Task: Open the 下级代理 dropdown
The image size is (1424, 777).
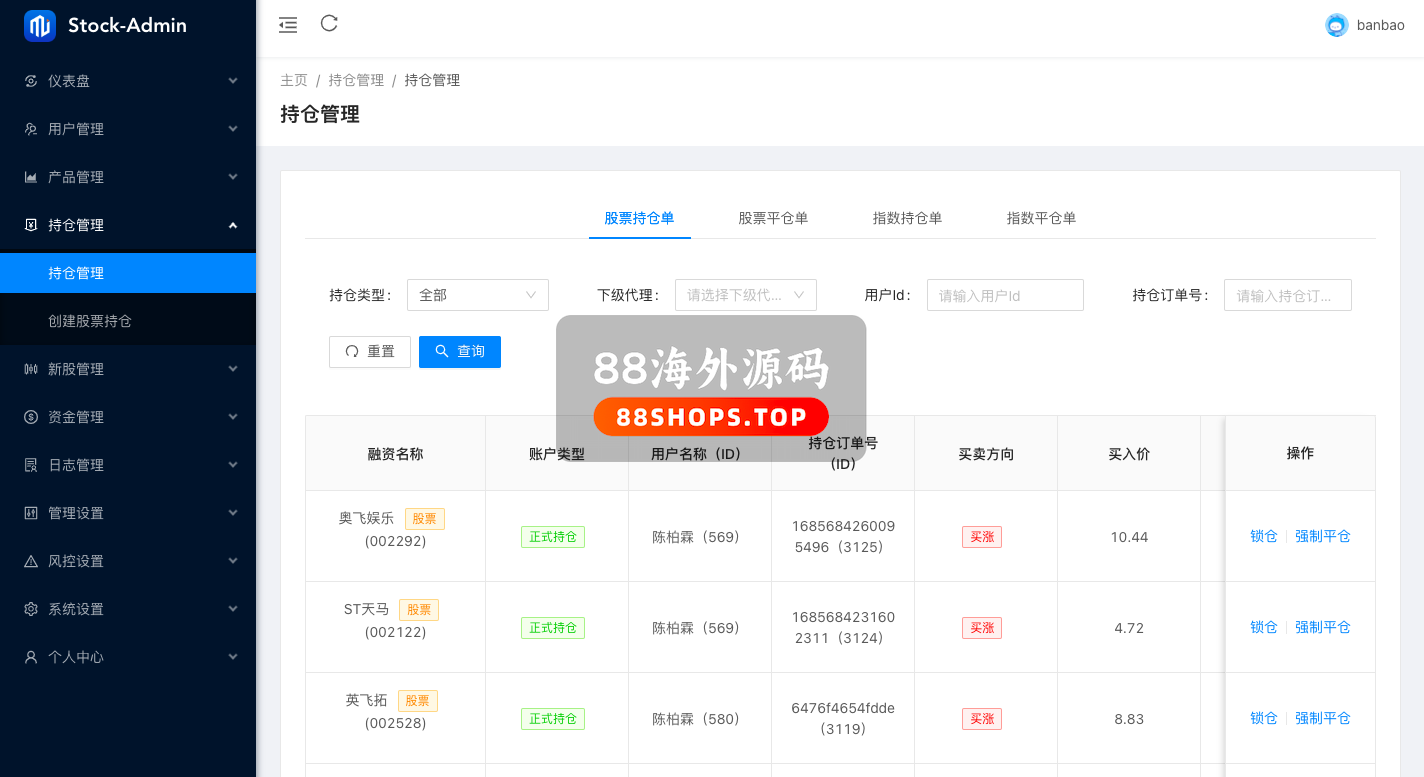Action: (745, 295)
